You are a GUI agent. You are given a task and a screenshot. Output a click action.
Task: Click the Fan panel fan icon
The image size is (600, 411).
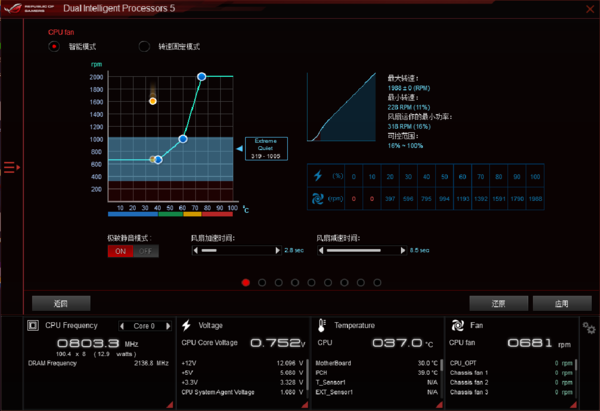457,325
